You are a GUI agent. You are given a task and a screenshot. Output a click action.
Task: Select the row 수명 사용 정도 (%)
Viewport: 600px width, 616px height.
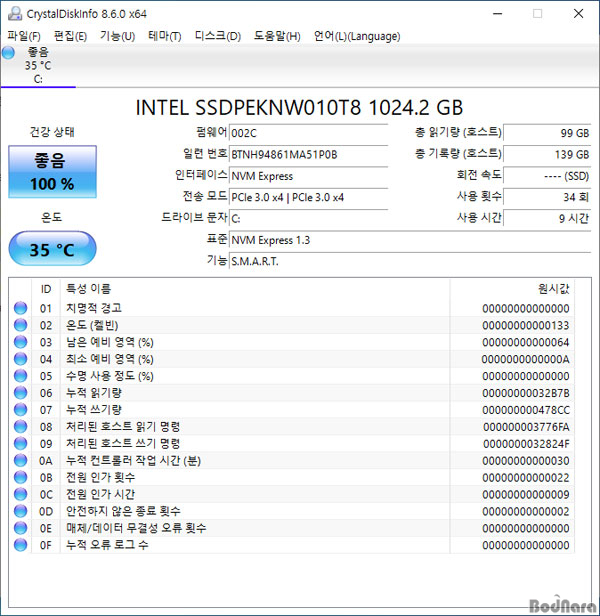point(292,376)
